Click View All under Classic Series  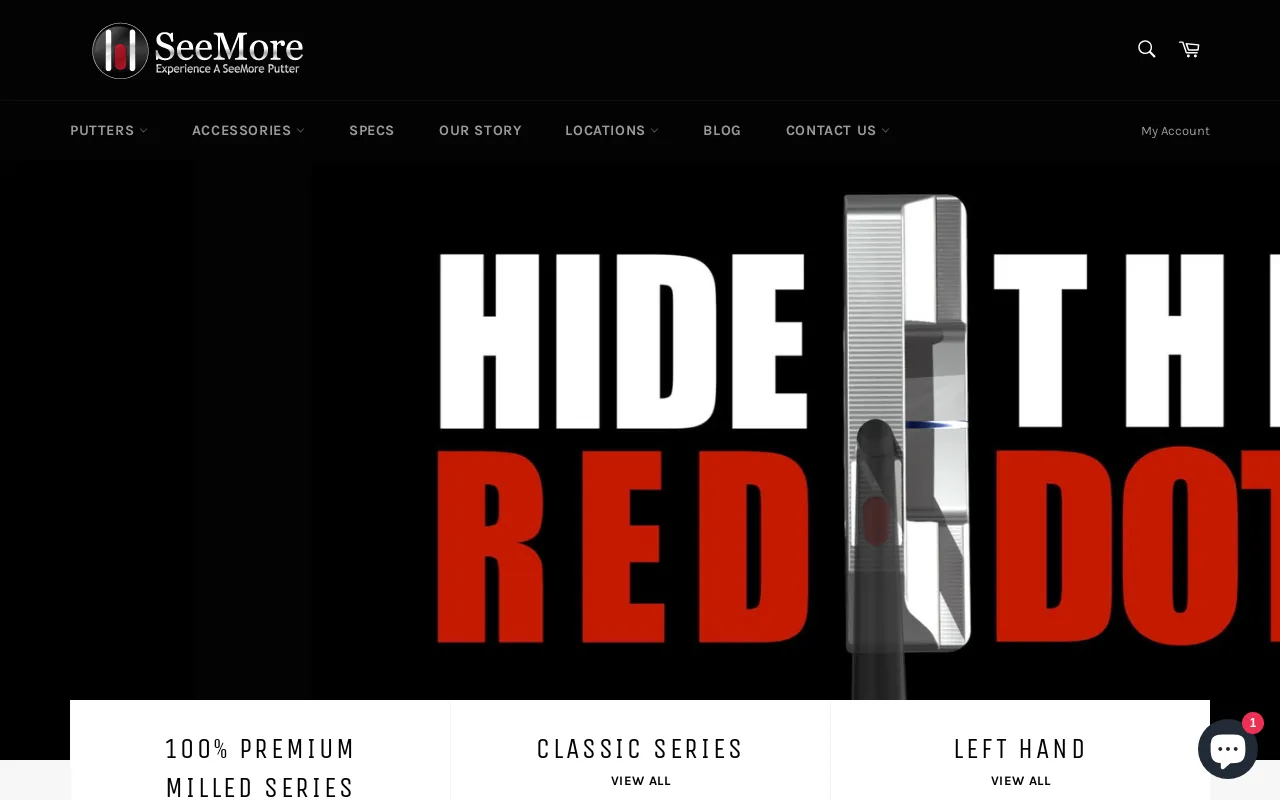pos(641,781)
